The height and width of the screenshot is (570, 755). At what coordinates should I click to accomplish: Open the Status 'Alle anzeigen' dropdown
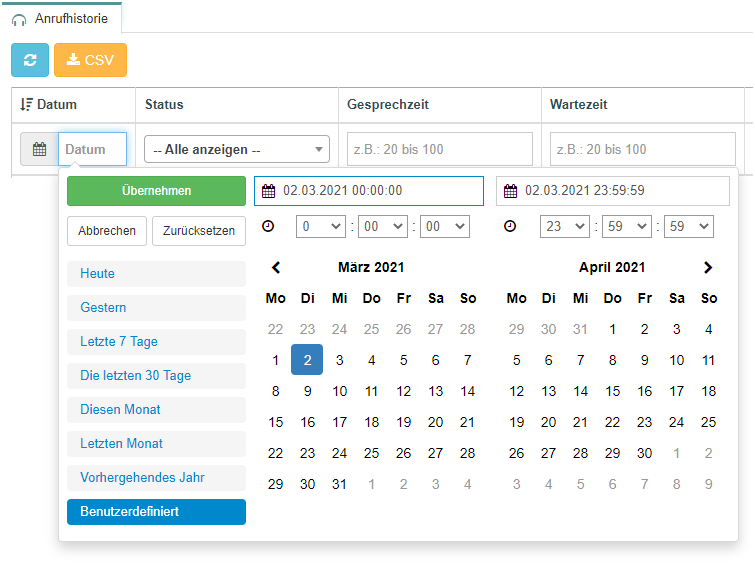237,149
